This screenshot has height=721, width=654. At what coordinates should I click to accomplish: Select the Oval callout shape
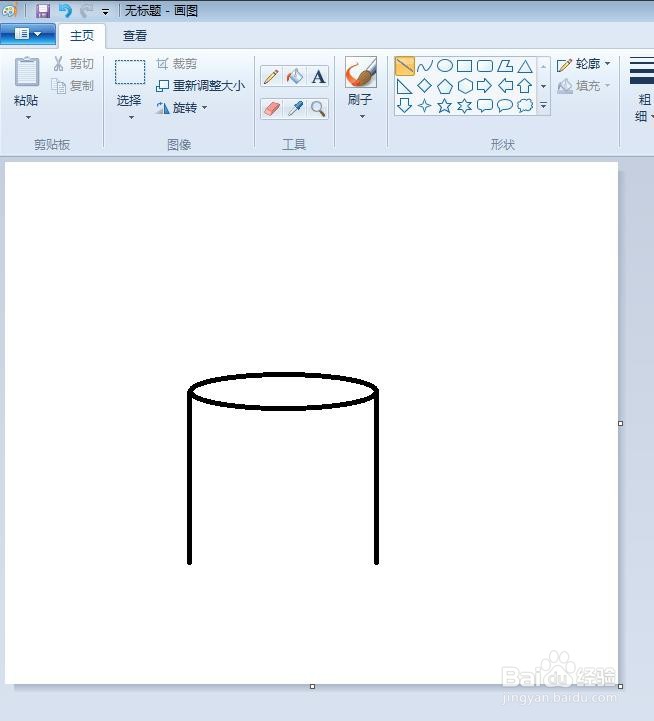click(505, 106)
